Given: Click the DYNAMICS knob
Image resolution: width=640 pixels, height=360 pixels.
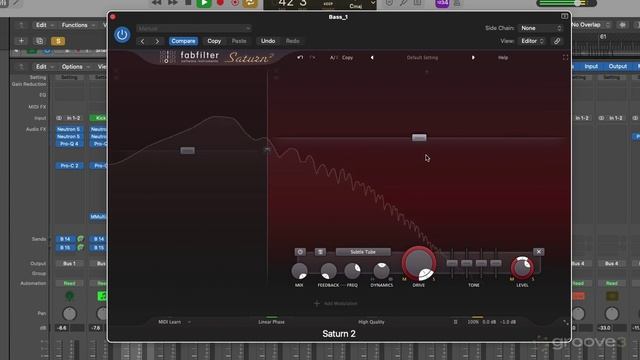Looking at the screenshot, I should tap(381, 271).
